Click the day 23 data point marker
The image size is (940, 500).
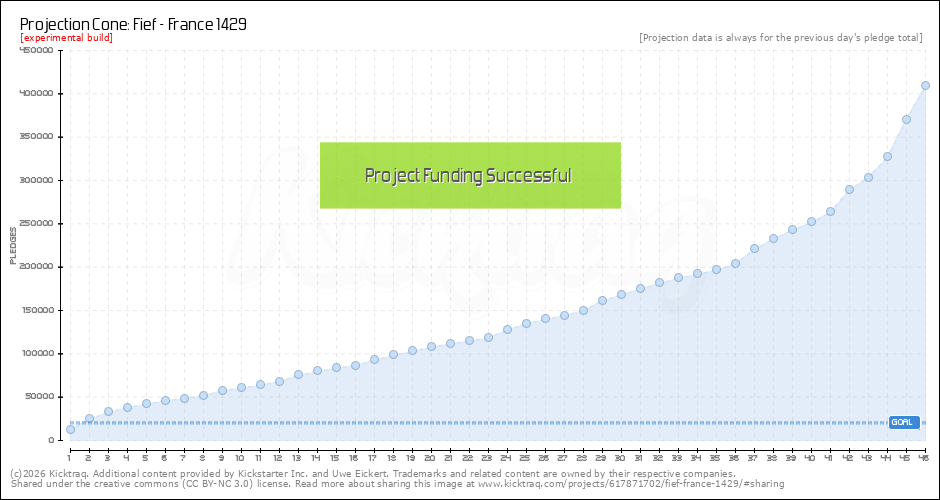pos(488,337)
